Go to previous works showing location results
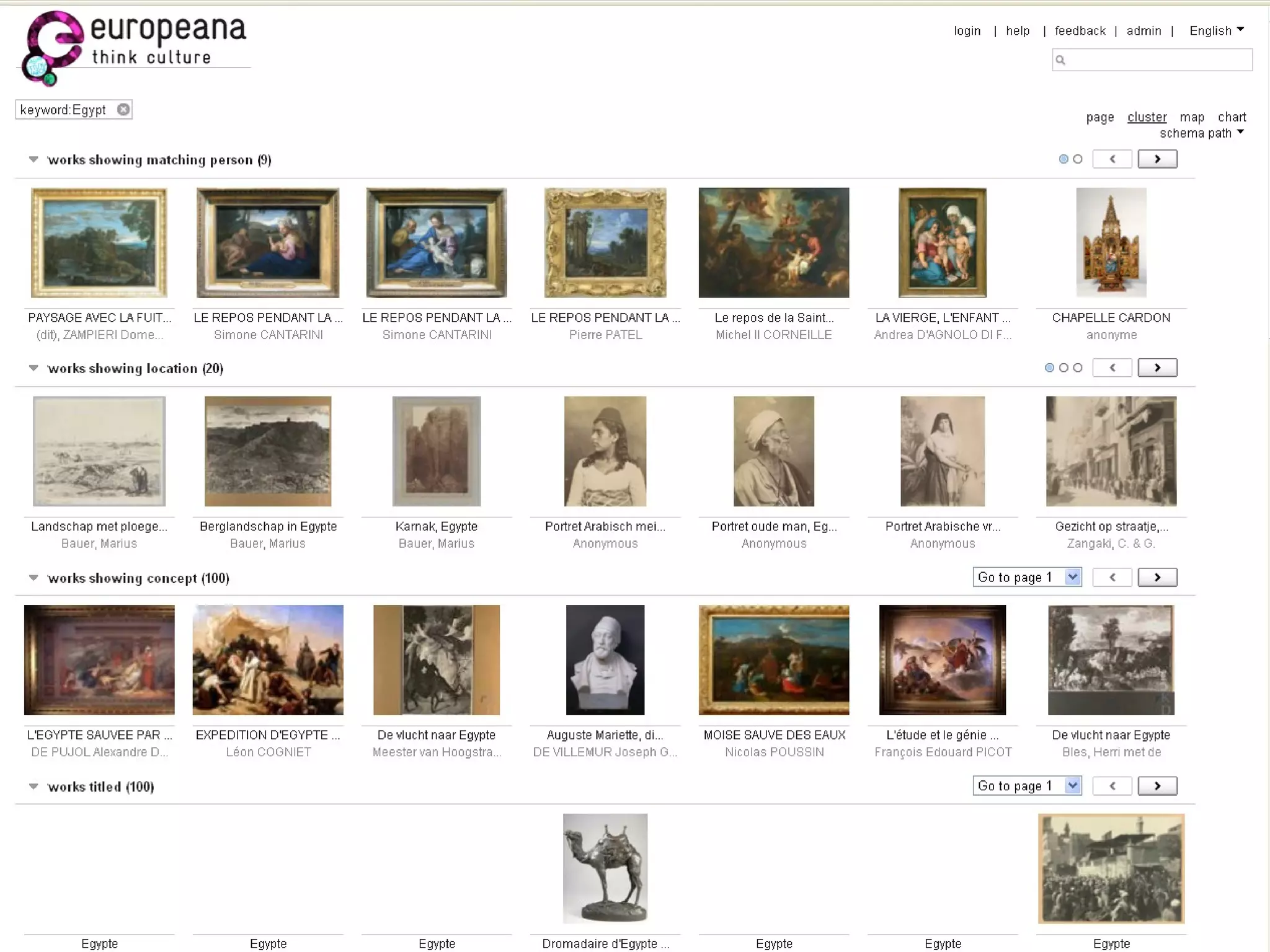 1112,368
